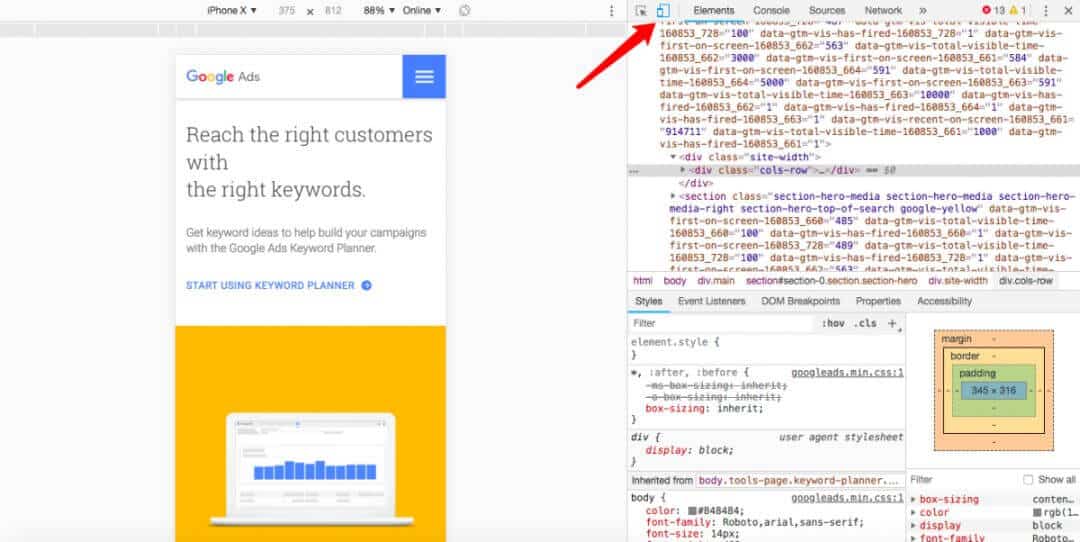
Task: Click body in the breadcrumb bar
Action: coord(674,281)
